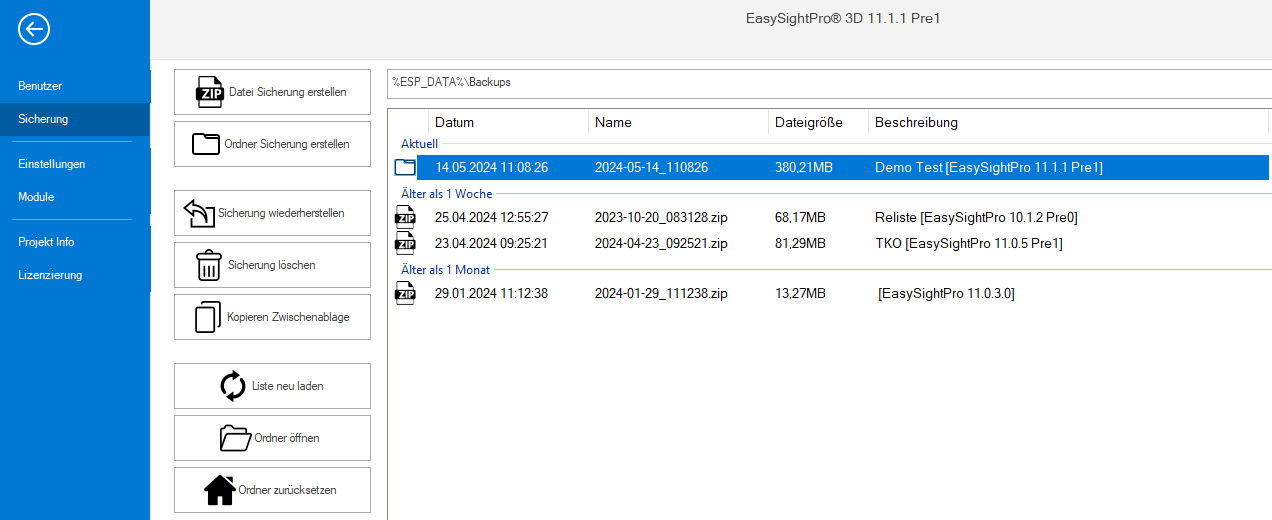Select Einstellungen in the sidebar
Viewport: 1272px width, 520px height.
pyautogui.click(x=52, y=164)
